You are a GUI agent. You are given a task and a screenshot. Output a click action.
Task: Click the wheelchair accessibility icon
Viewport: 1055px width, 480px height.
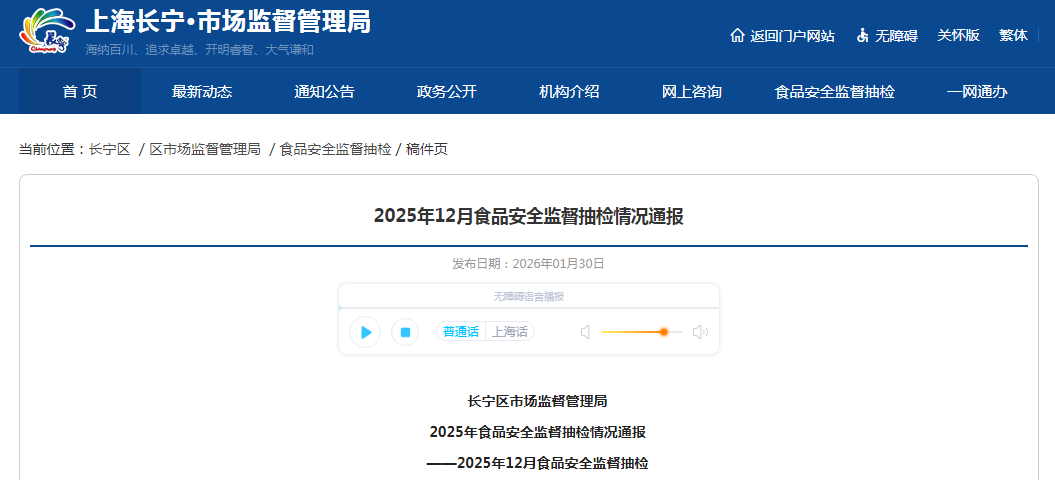863,36
